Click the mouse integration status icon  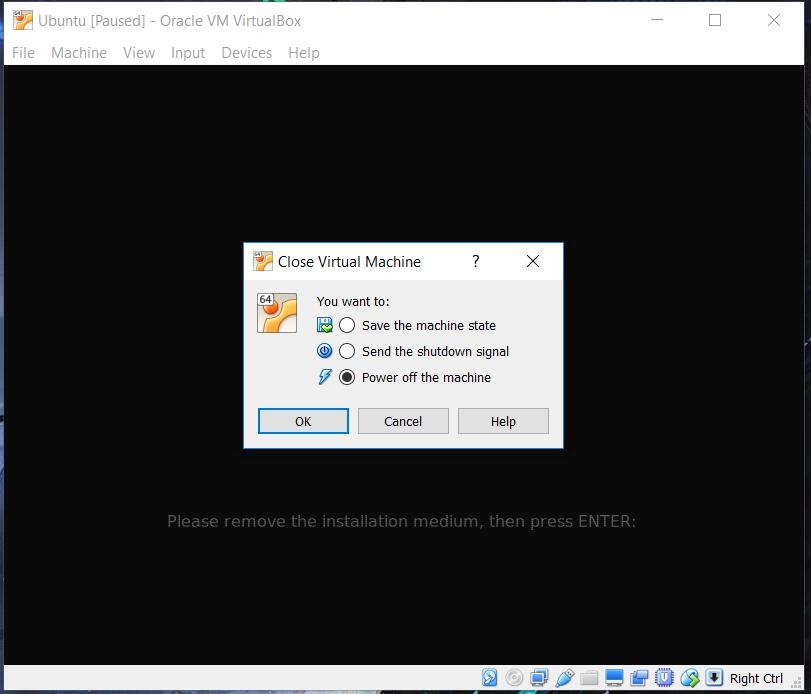[x=689, y=677]
